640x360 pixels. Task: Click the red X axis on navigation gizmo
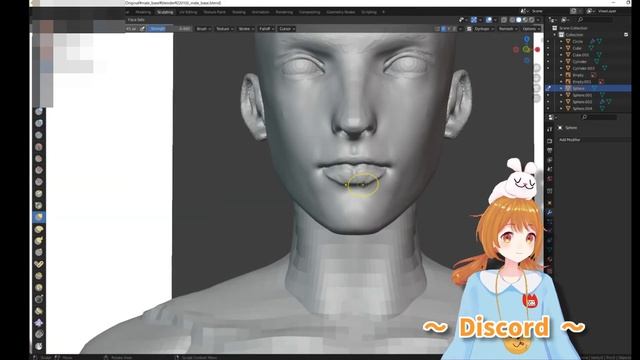pyautogui.click(x=538, y=49)
